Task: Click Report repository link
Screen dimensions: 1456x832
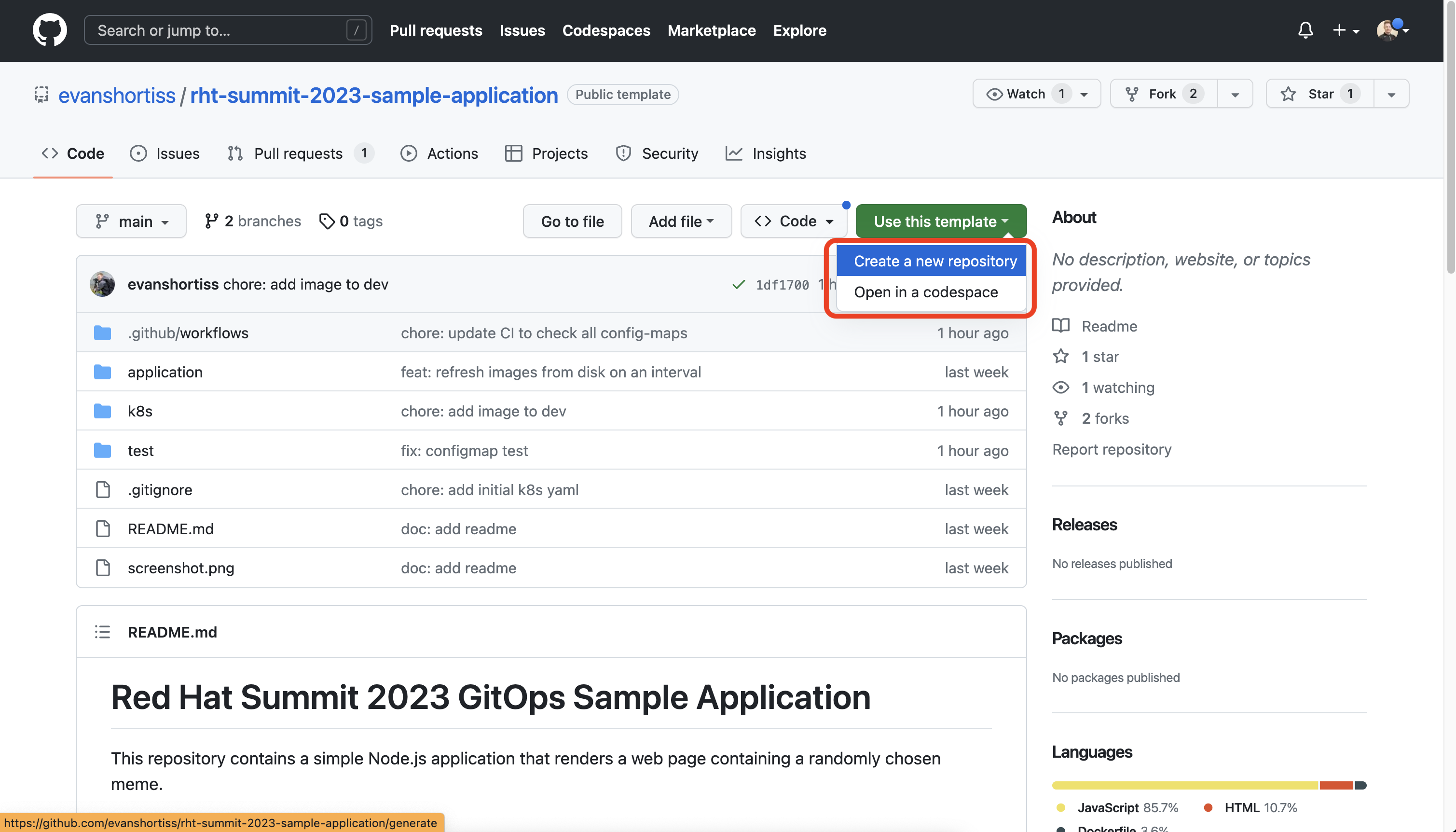Action: coord(1112,449)
